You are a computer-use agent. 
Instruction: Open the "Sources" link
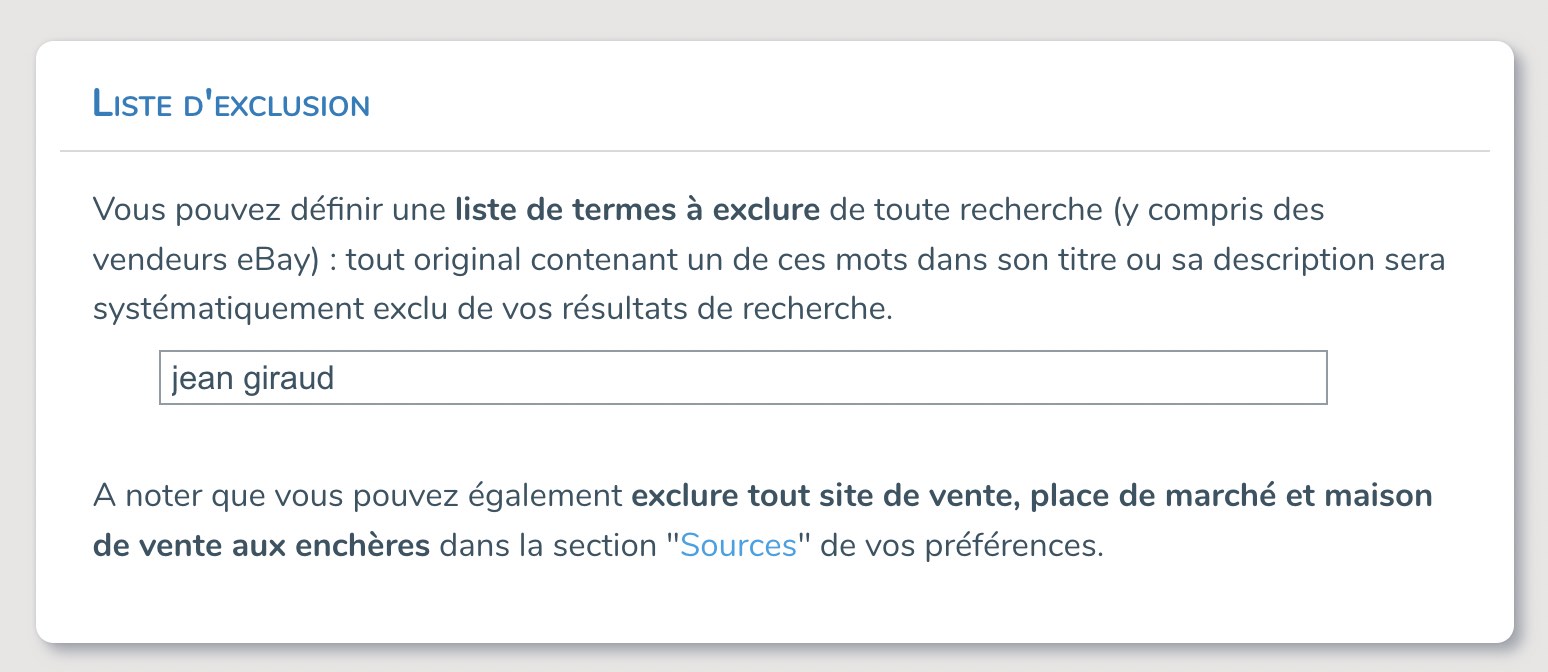coord(738,547)
